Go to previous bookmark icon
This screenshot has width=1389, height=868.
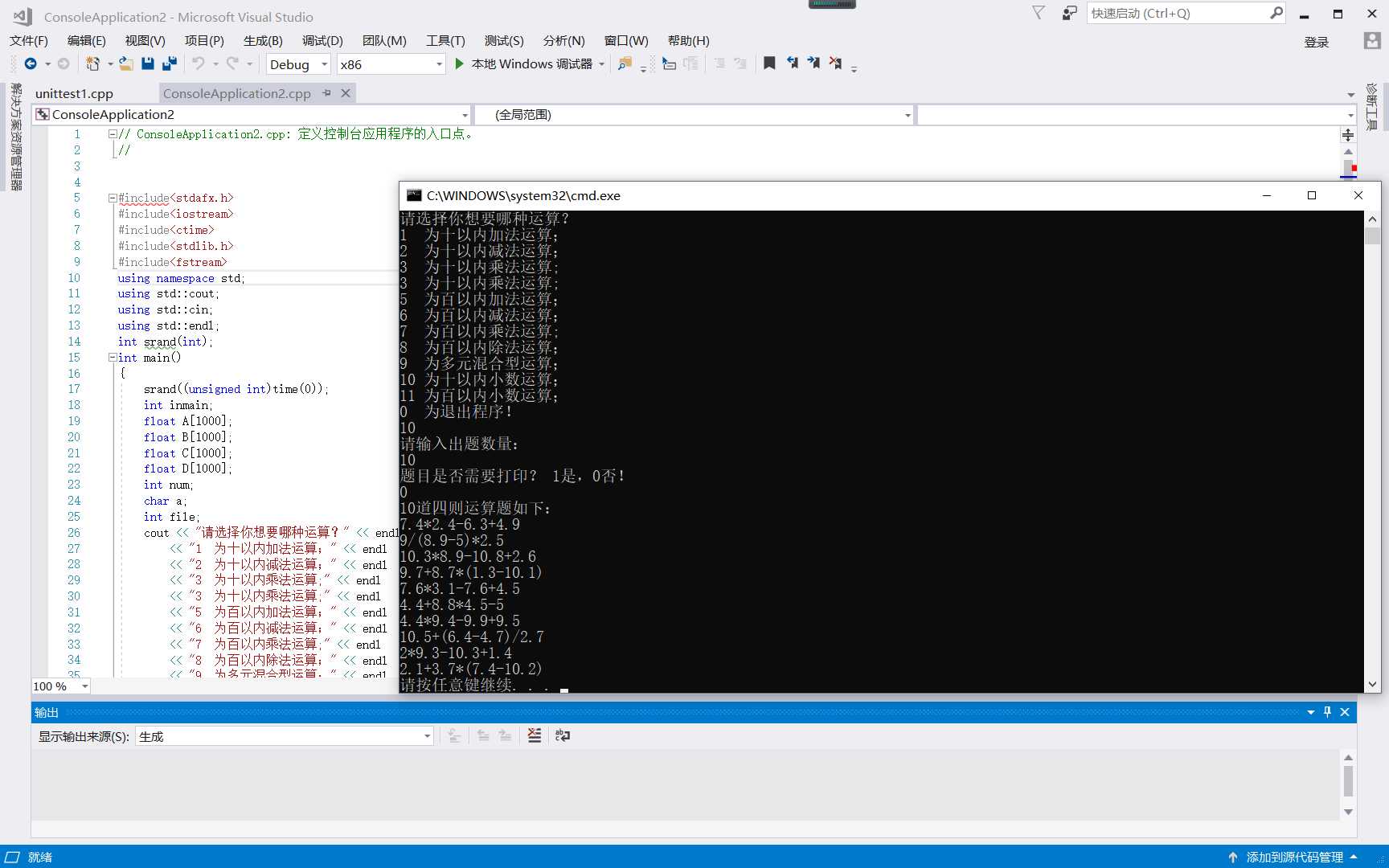click(x=793, y=63)
